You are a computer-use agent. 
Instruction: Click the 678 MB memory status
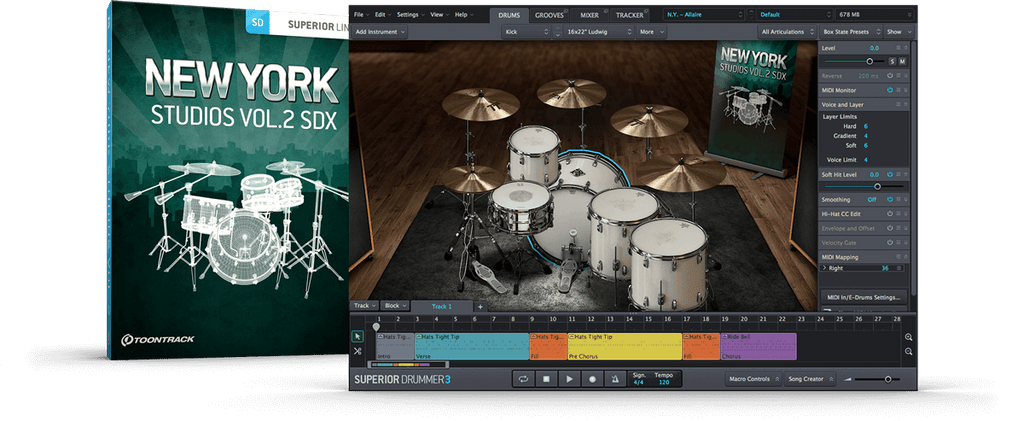pos(873,14)
